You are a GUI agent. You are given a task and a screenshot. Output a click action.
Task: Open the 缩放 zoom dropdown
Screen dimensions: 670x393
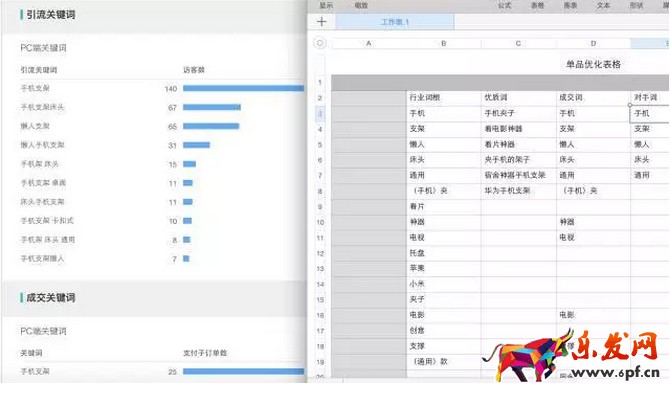point(361,5)
